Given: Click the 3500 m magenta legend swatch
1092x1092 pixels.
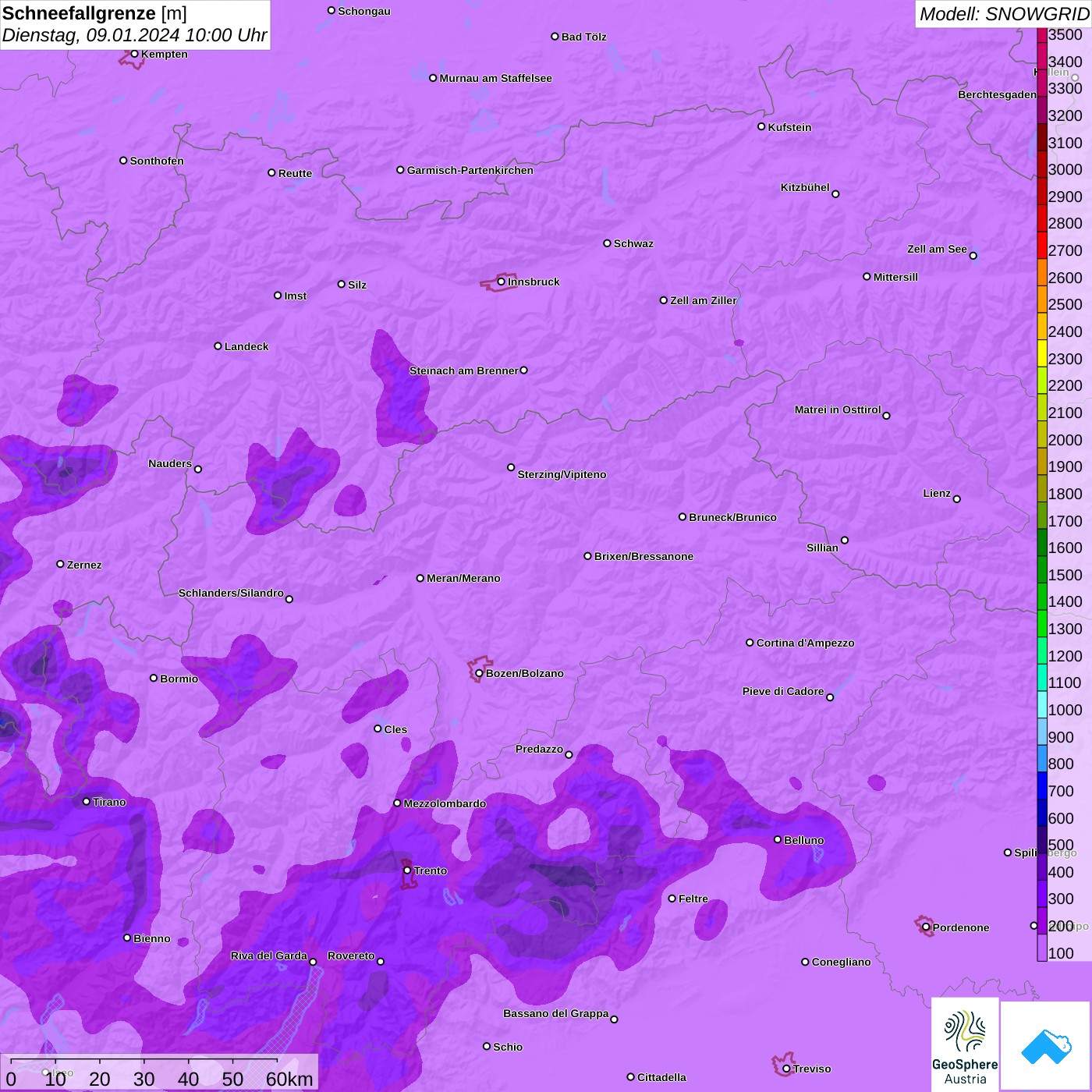Looking at the screenshot, I should [1042, 35].
